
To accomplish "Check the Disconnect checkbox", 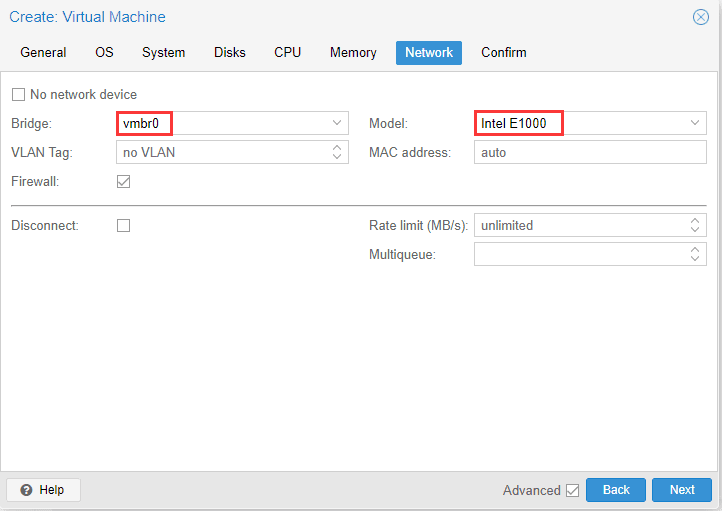I will click(123, 226).
